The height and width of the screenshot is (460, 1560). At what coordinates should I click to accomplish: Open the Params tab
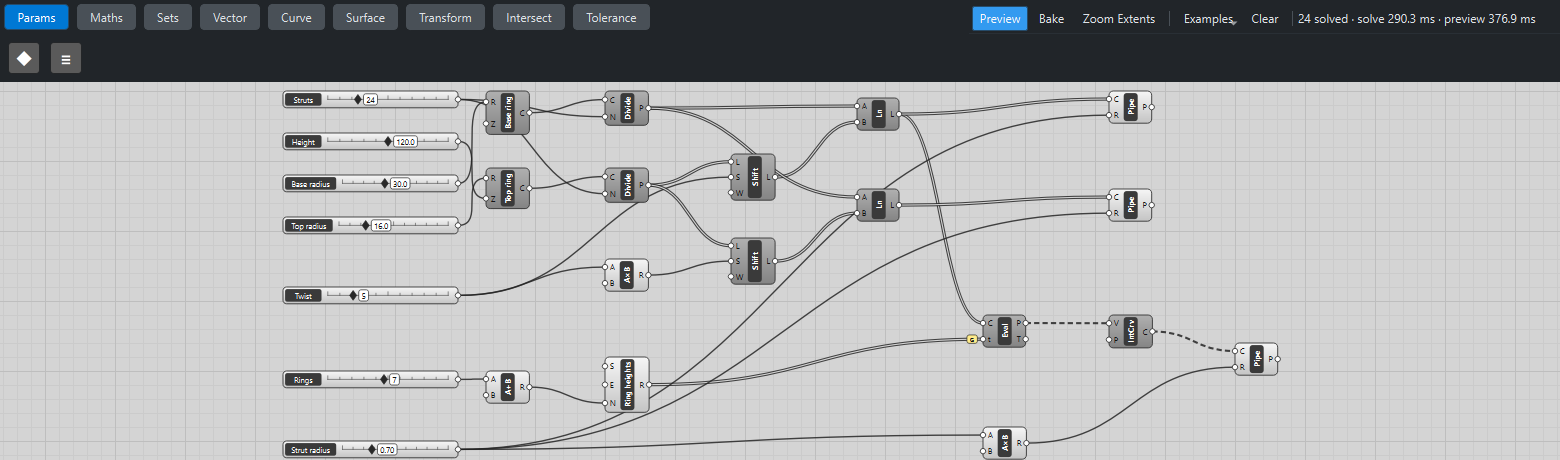click(35, 17)
